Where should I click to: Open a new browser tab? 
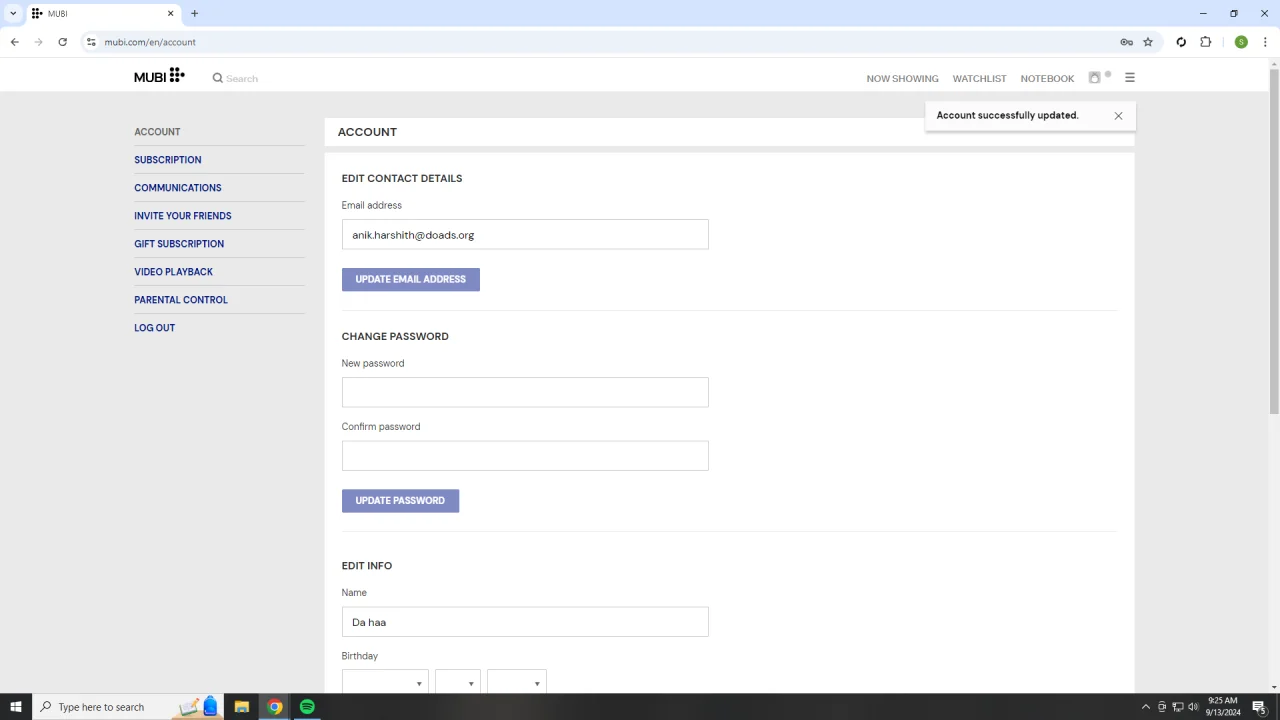[195, 13]
